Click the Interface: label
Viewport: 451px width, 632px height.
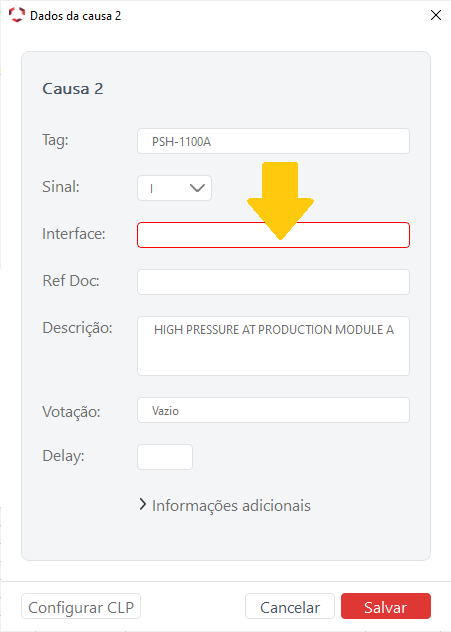[74, 234]
